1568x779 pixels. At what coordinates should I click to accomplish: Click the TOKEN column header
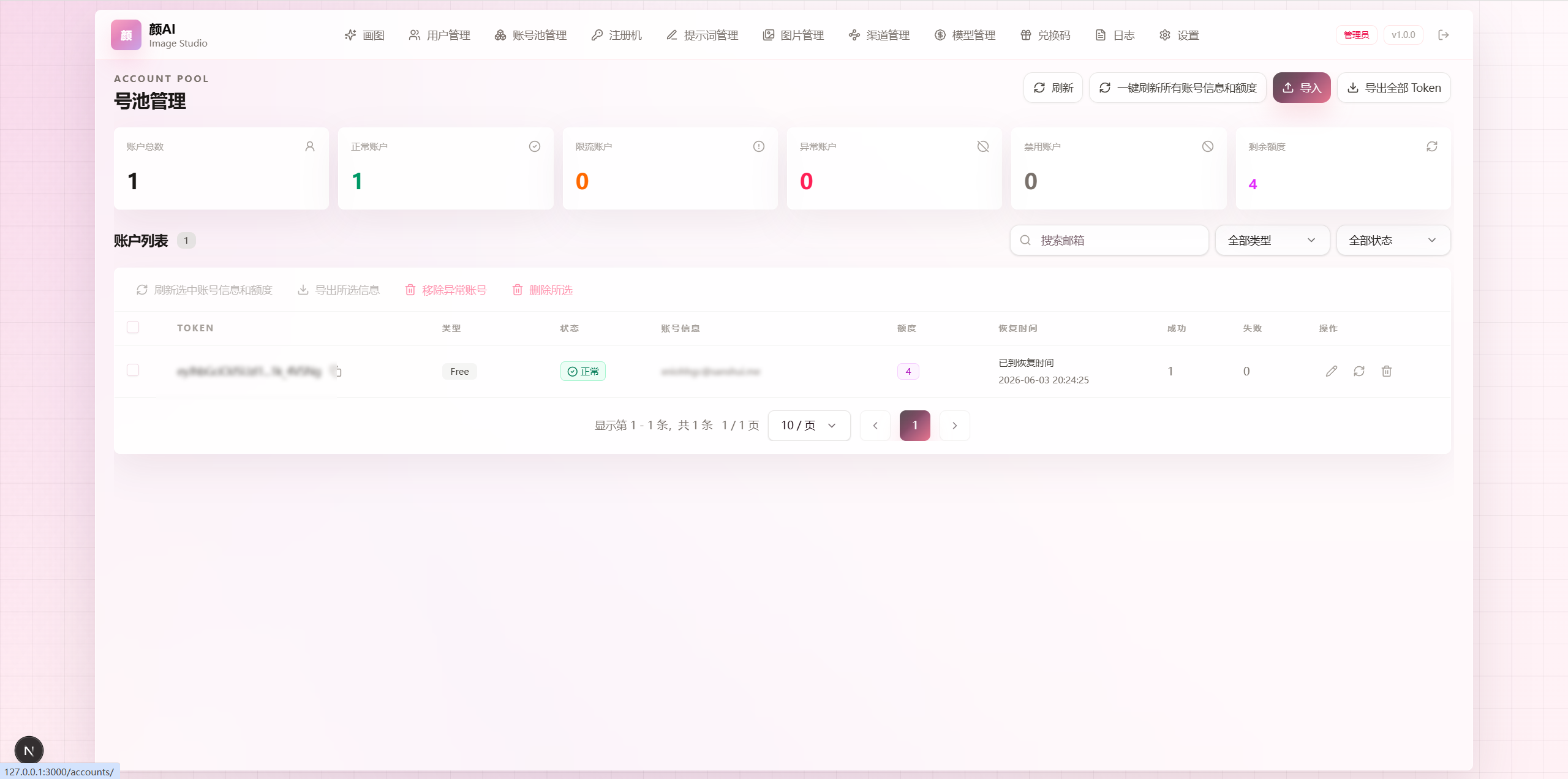[x=195, y=328]
